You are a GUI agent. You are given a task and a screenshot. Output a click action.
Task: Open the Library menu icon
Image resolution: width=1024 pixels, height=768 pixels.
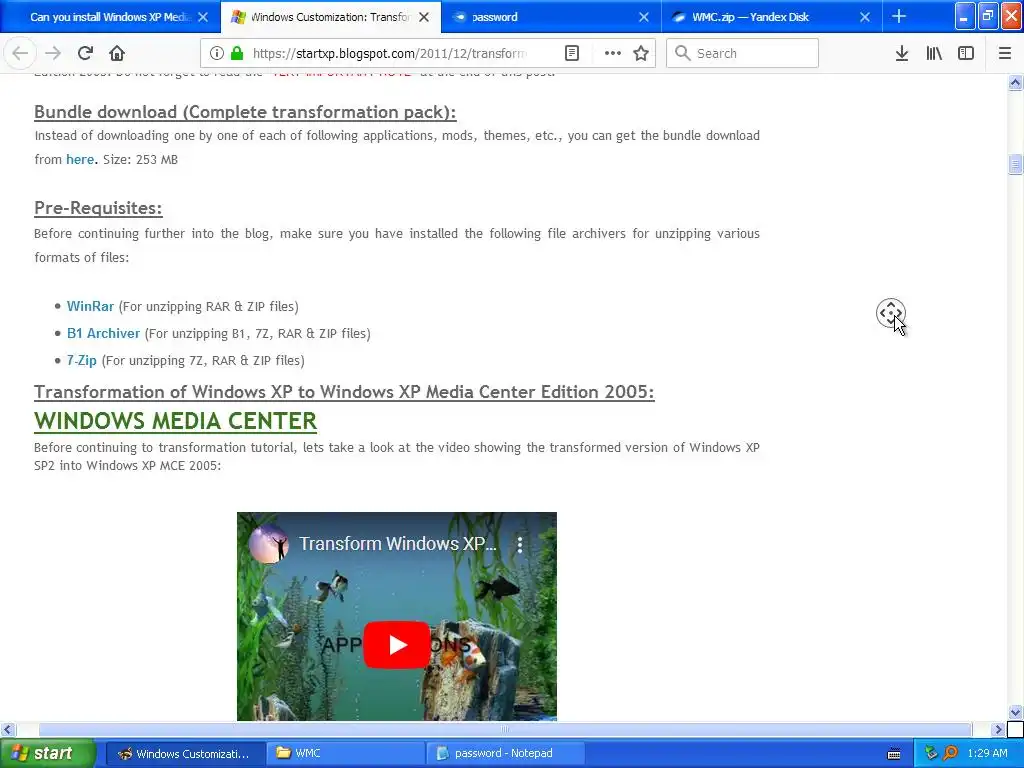tap(934, 53)
